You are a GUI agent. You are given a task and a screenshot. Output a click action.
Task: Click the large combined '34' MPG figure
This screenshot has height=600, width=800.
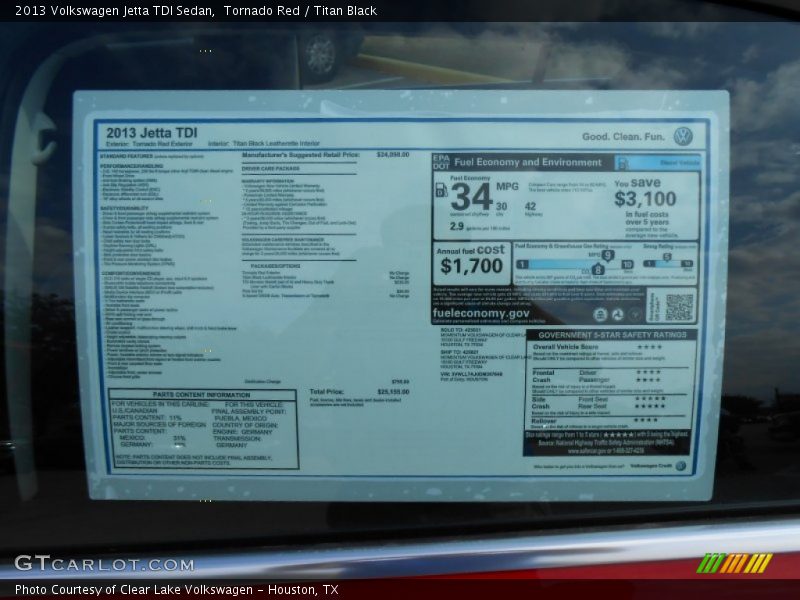471,196
